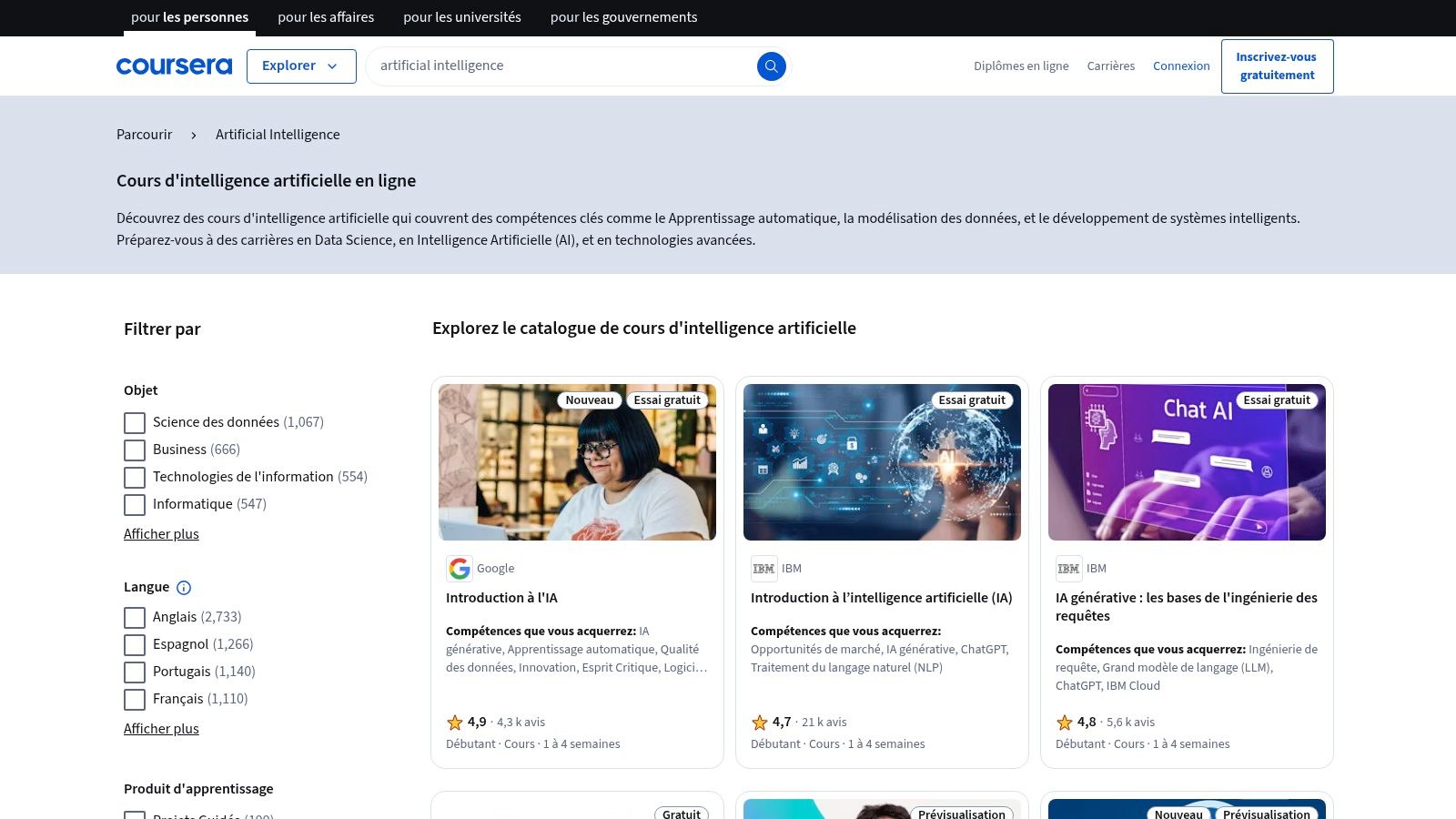The height and width of the screenshot is (819, 1456).
Task: Click the Coursera logo
Action: [174, 66]
